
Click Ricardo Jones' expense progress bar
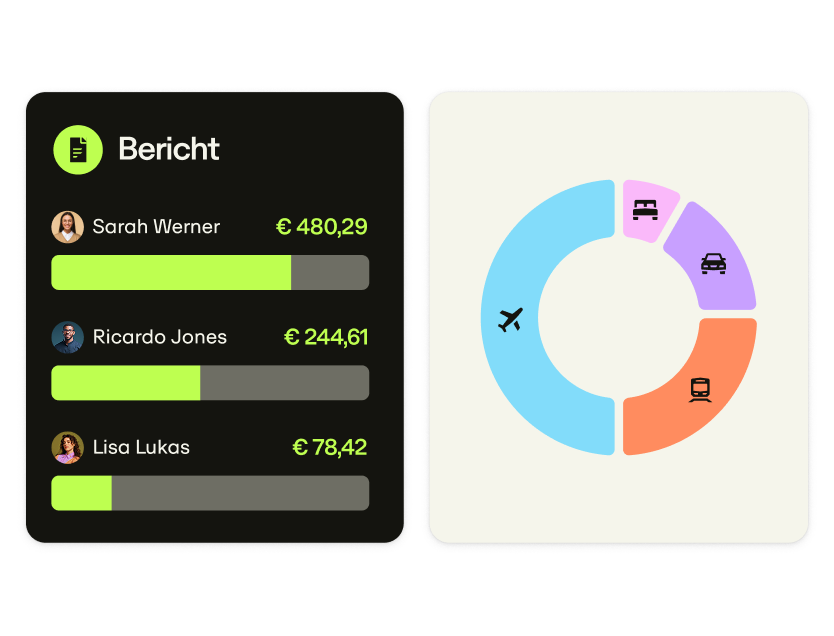[x=210, y=383]
